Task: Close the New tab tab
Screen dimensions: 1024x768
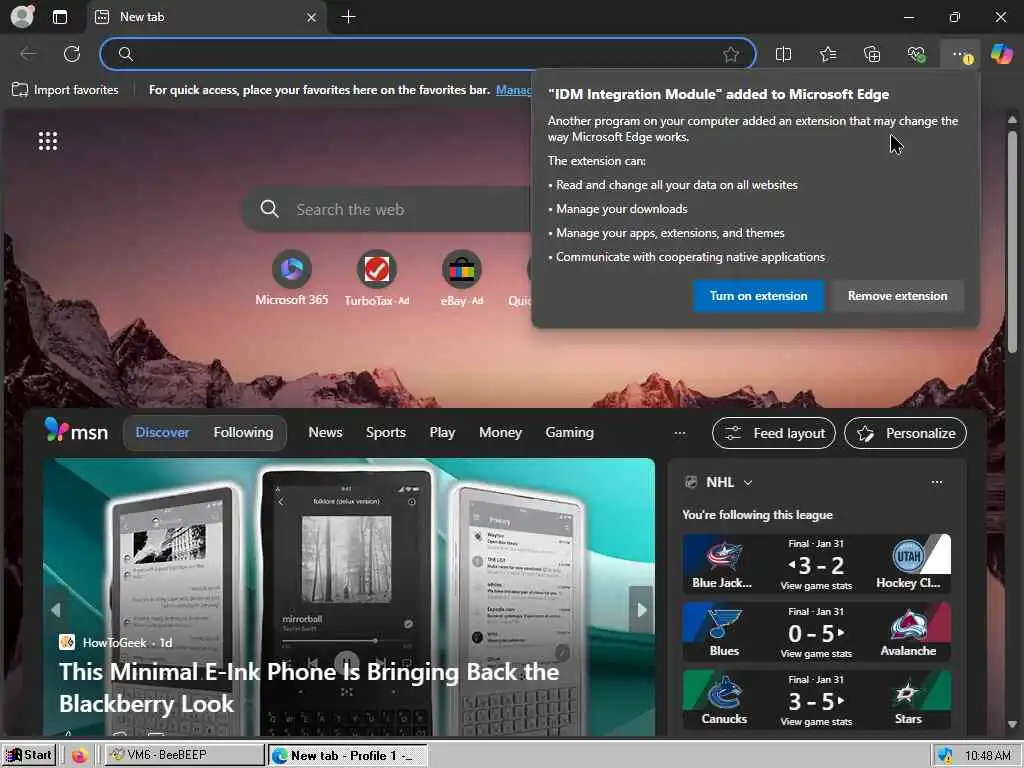Action: (x=312, y=18)
